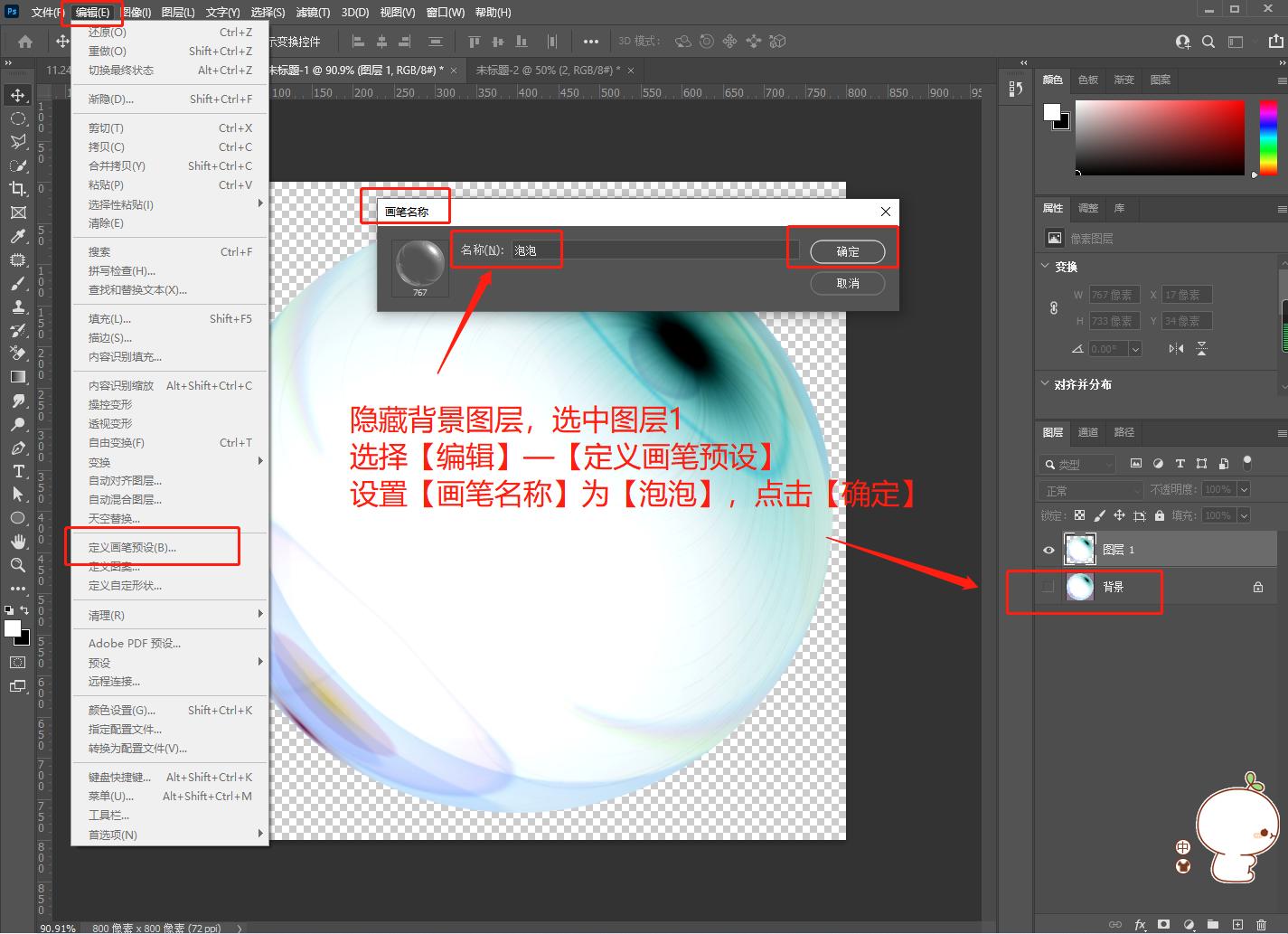
Task: Toggle the layer filter switch
Action: 1247,463
